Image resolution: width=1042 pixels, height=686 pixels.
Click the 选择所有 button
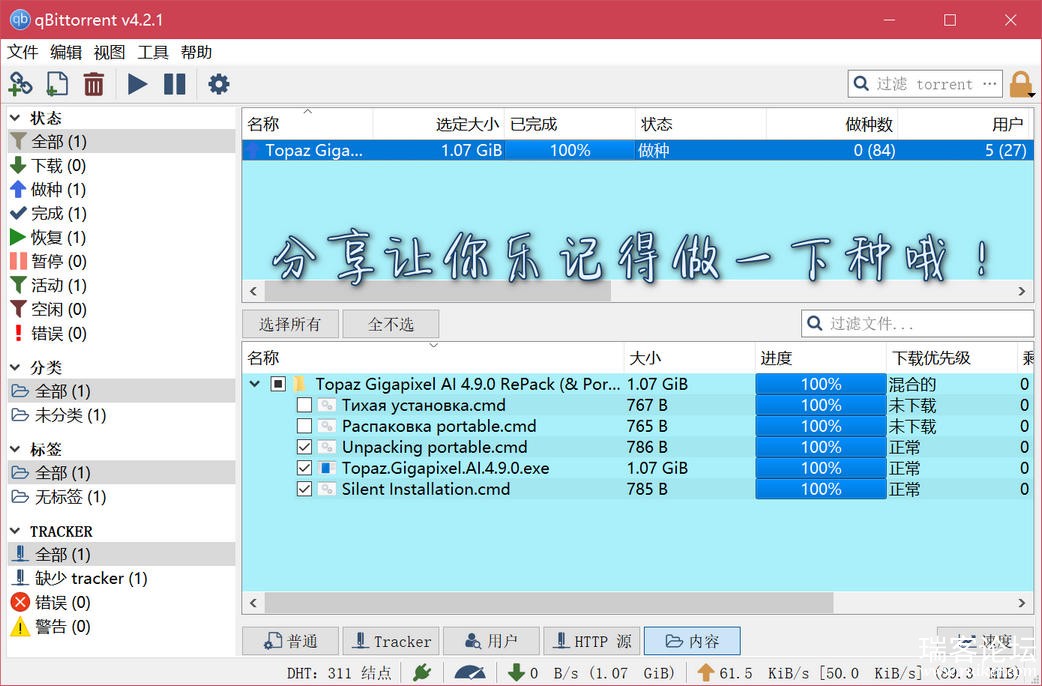coord(290,324)
